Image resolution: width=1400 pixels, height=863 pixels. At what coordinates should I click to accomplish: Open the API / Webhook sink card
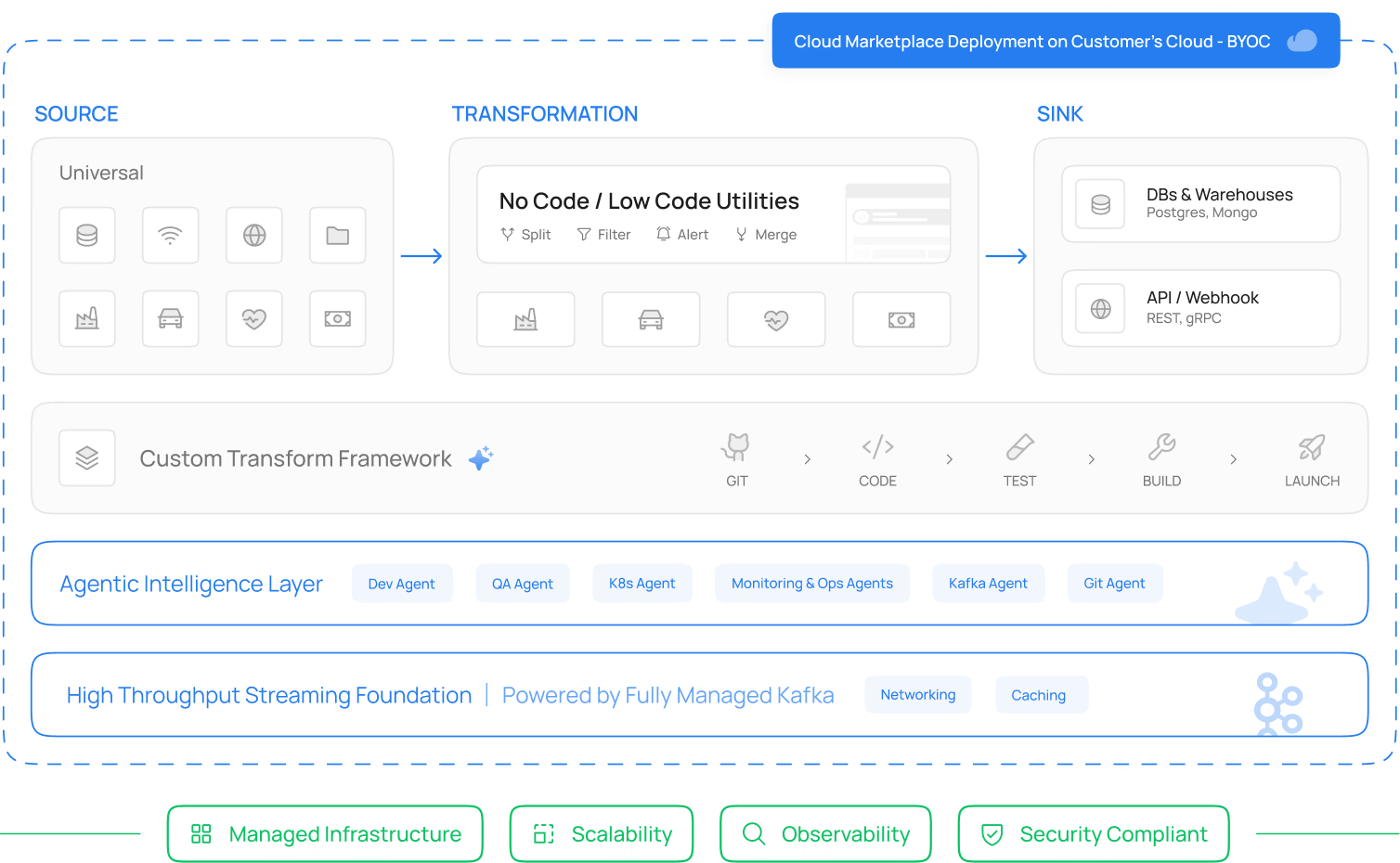click(1201, 309)
